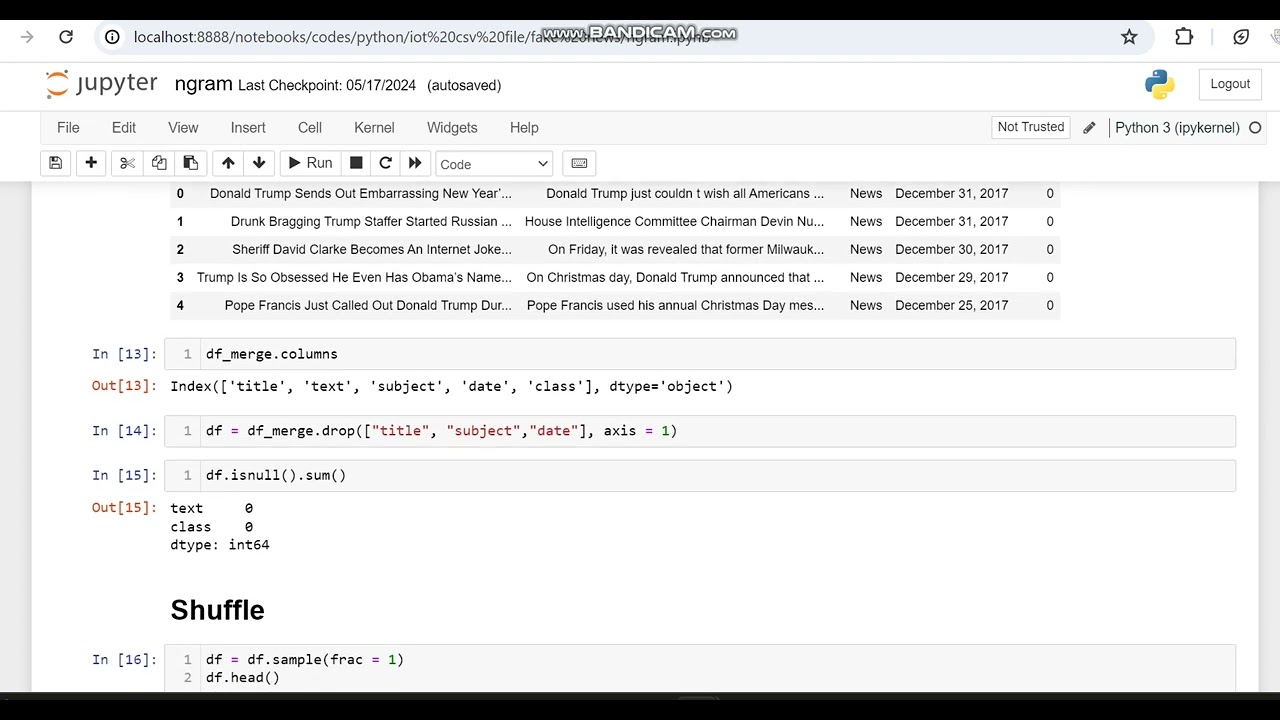Image resolution: width=1280 pixels, height=720 pixels.
Task: Click row 1 title 'Drunk Bragging Trump Staffer'
Action: pos(371,221)
